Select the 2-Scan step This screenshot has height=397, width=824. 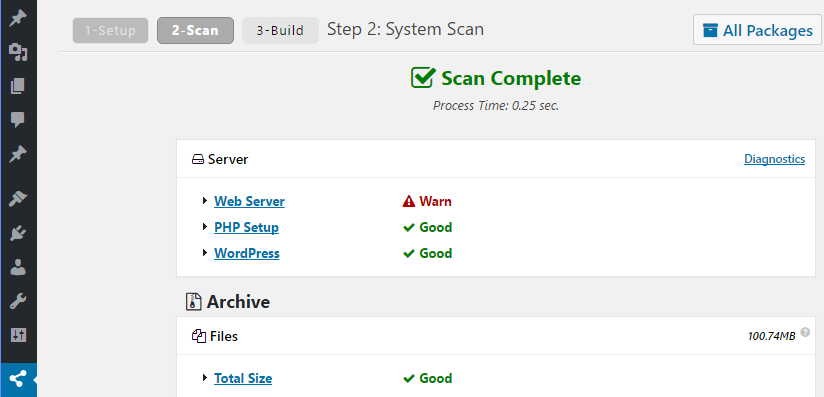tap(195, 30)
